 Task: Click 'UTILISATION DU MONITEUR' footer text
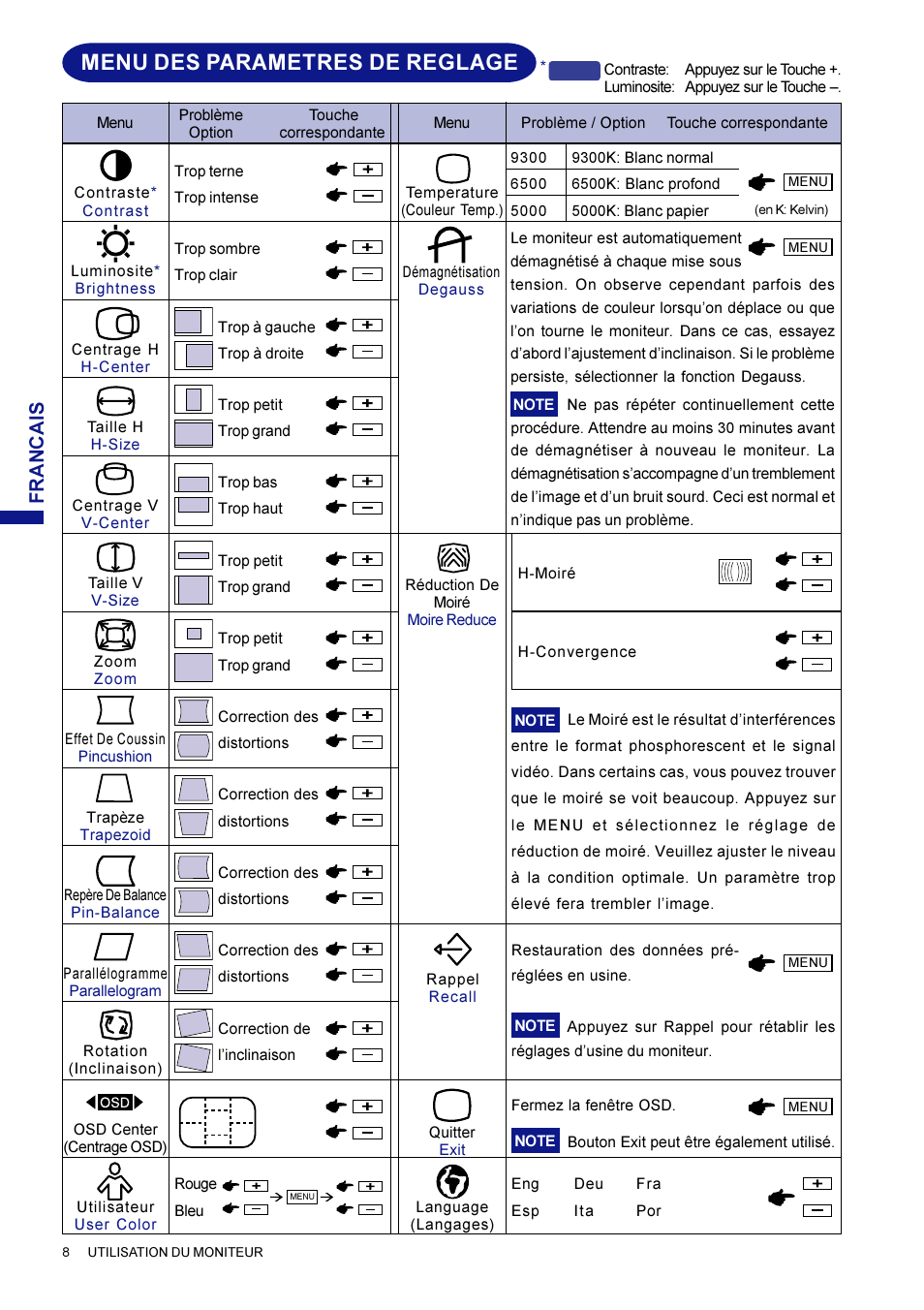(175, 1252)
